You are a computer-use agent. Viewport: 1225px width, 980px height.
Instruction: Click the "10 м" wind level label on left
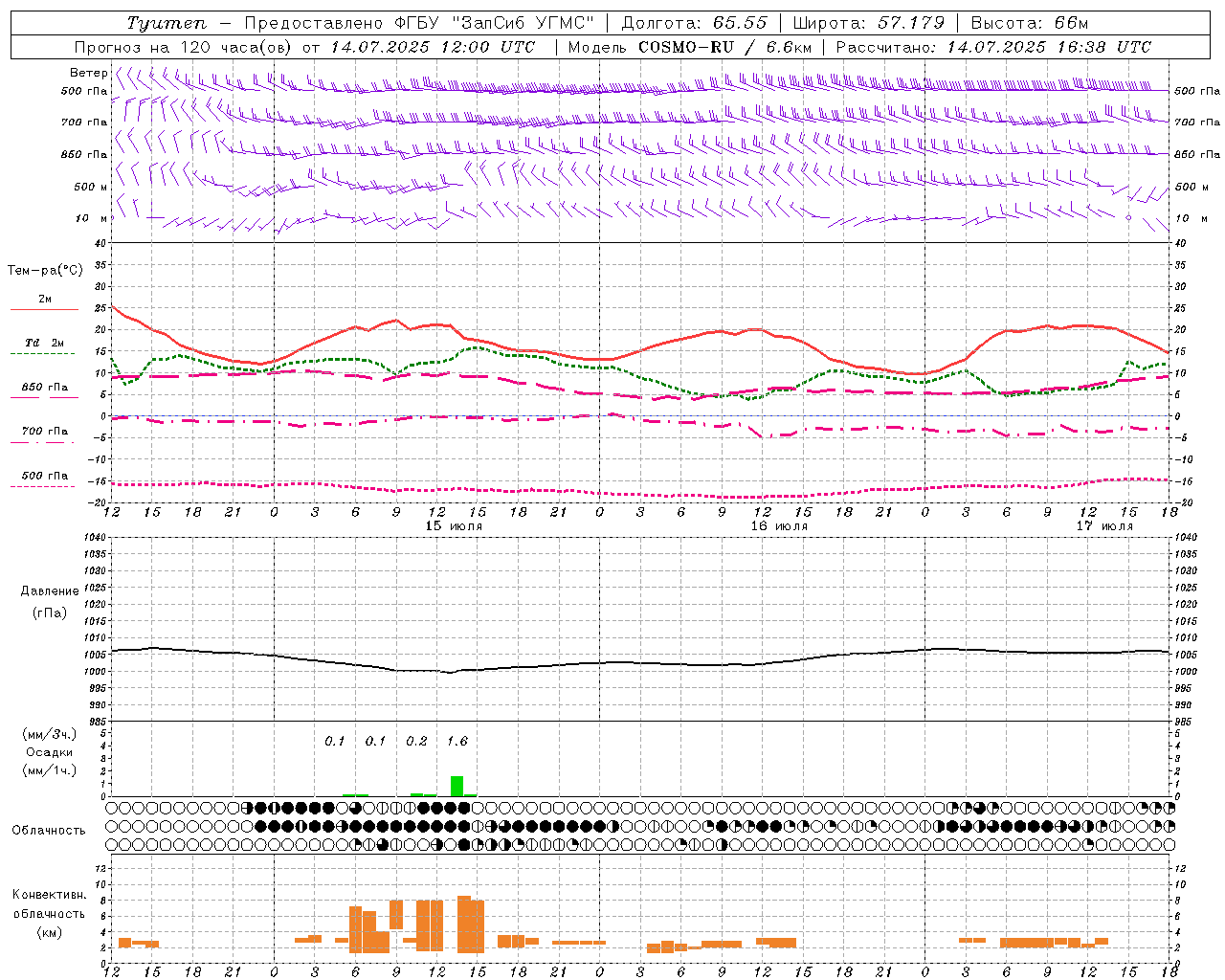91,218
